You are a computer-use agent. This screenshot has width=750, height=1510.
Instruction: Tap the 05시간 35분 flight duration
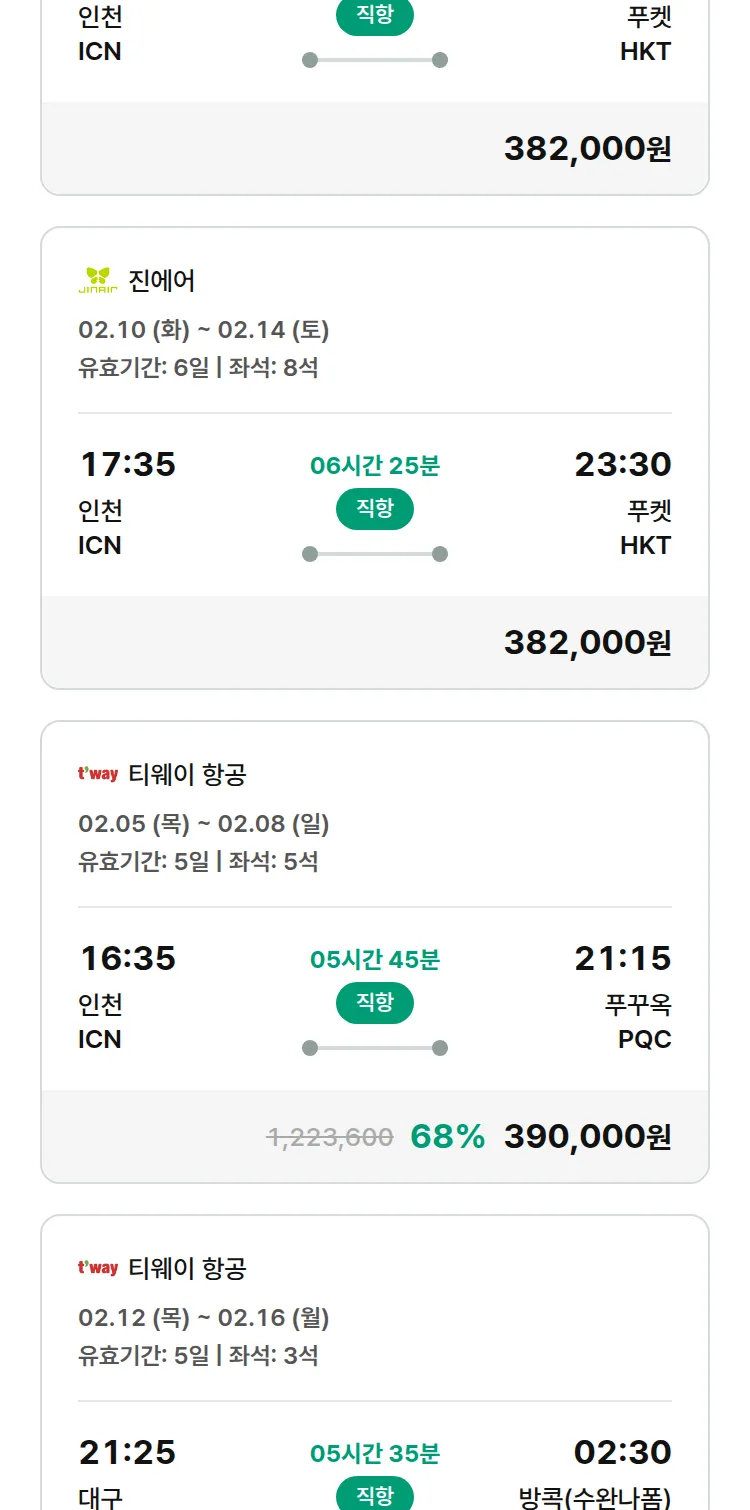(375, 1453)
